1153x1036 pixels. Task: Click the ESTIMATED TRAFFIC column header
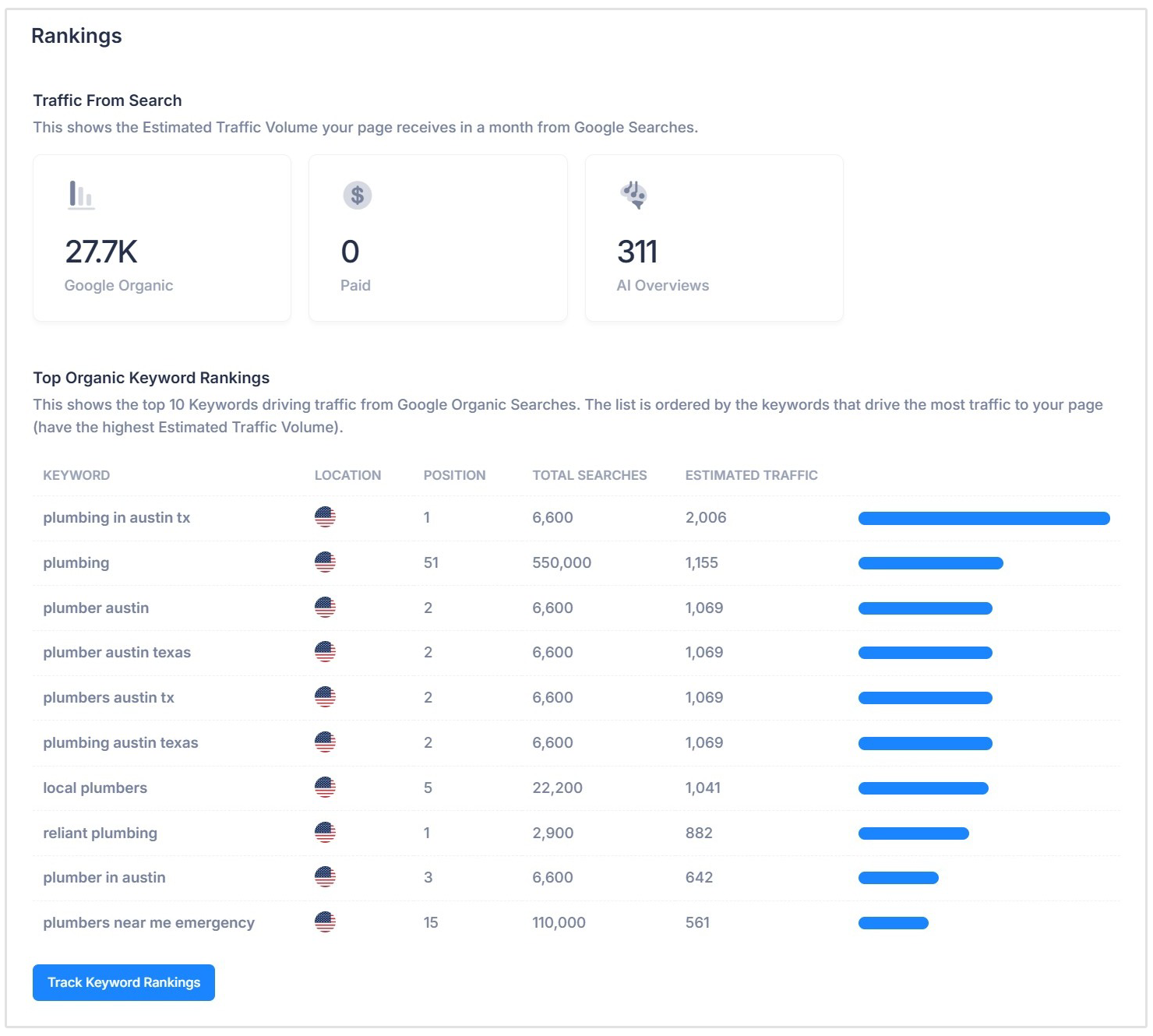click(752, 475)
